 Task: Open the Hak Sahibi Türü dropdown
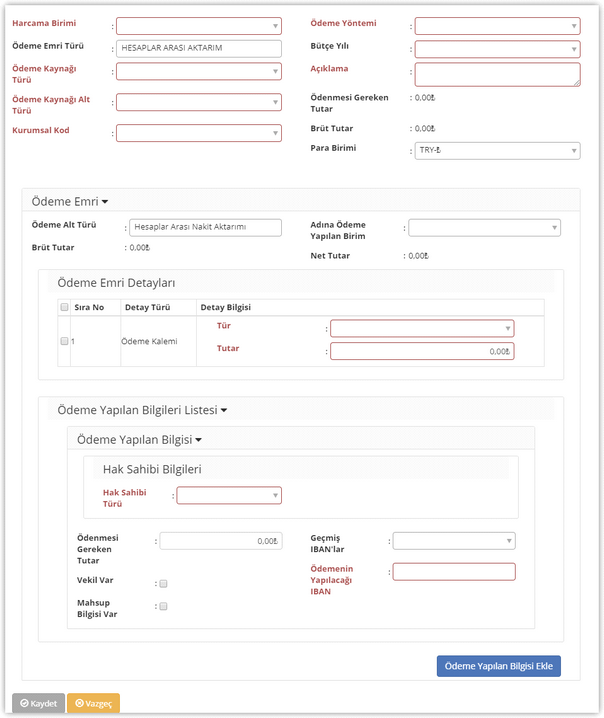point(229,495)
